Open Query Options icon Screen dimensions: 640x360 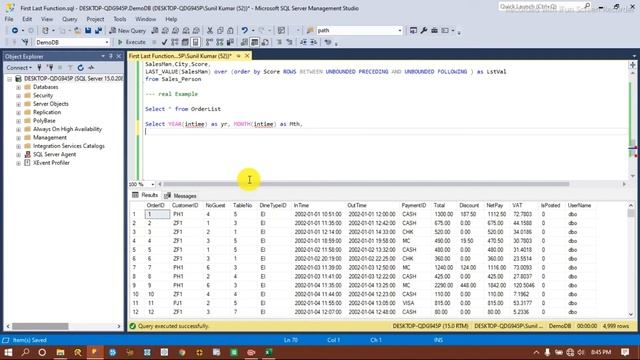click(185, 42)
